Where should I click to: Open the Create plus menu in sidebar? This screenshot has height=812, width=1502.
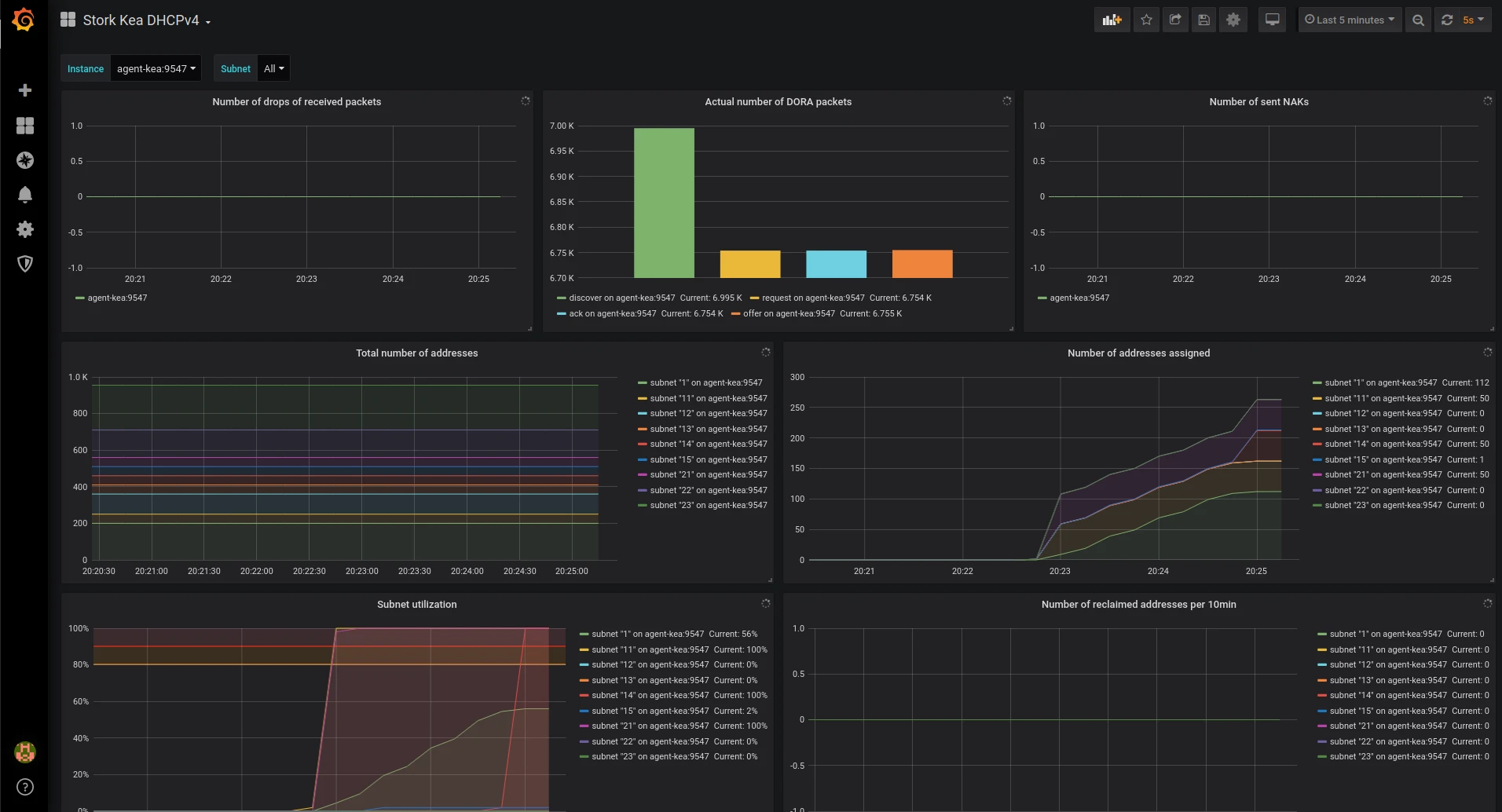tap(25, 90)
